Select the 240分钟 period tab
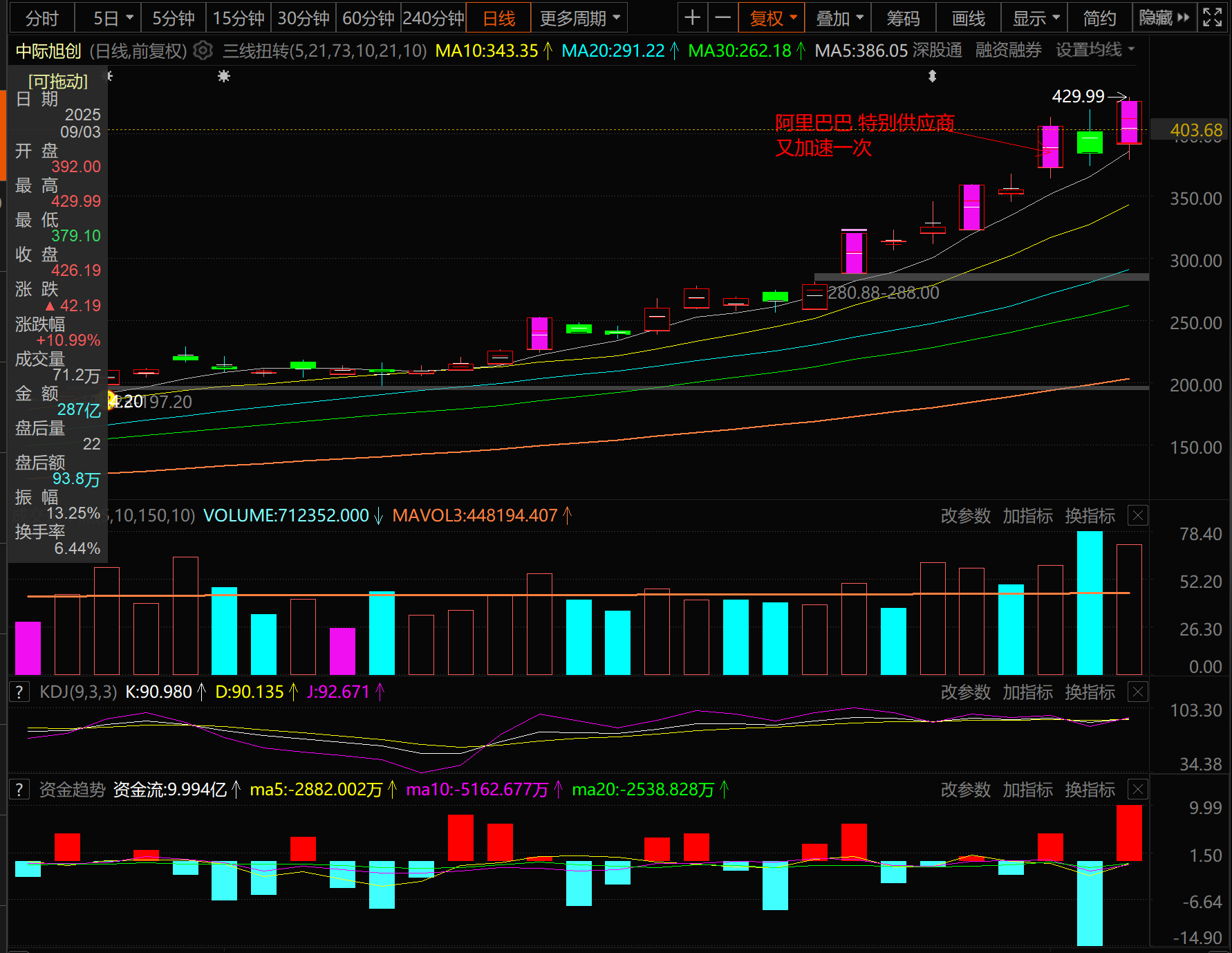 tap(433, 18)
